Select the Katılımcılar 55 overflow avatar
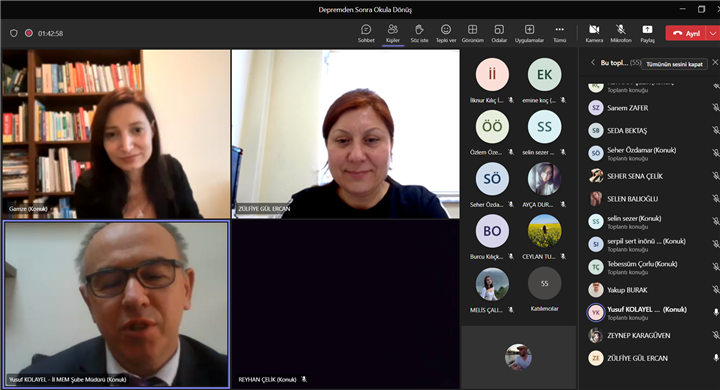Screen dimensions: 720x390 pos(544,283)
